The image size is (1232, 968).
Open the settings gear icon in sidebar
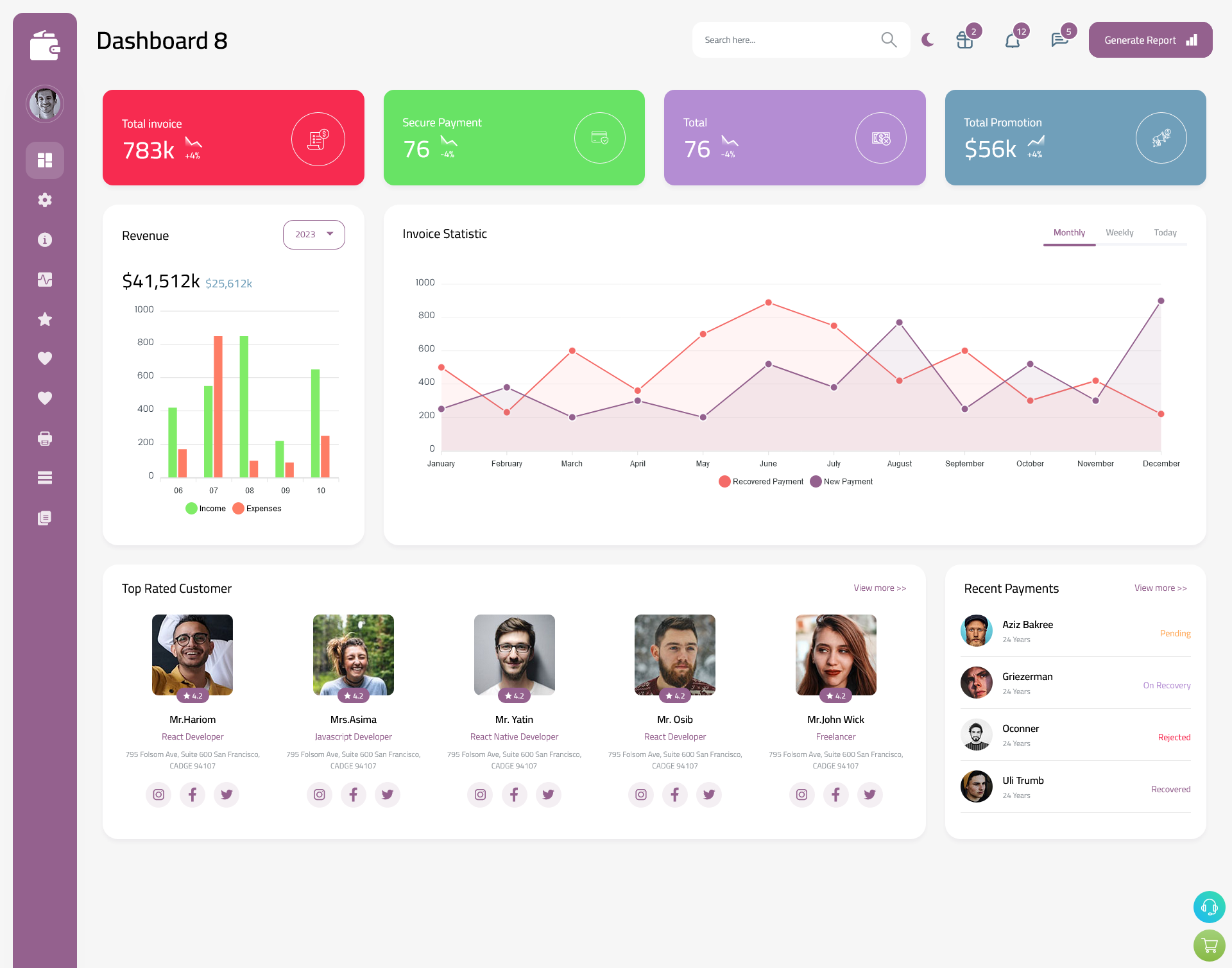(x=45, y=200)
